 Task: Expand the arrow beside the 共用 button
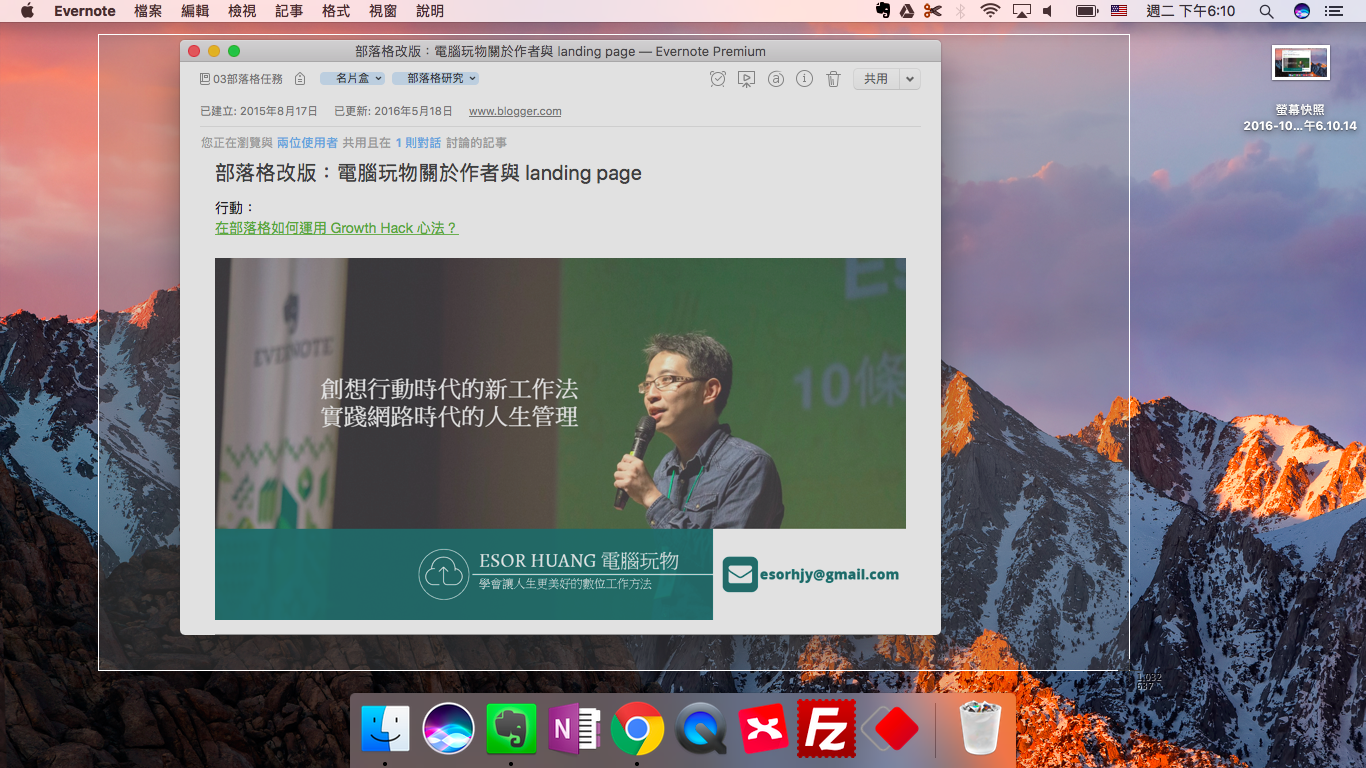pyautogui.click(x=909, y=79)
